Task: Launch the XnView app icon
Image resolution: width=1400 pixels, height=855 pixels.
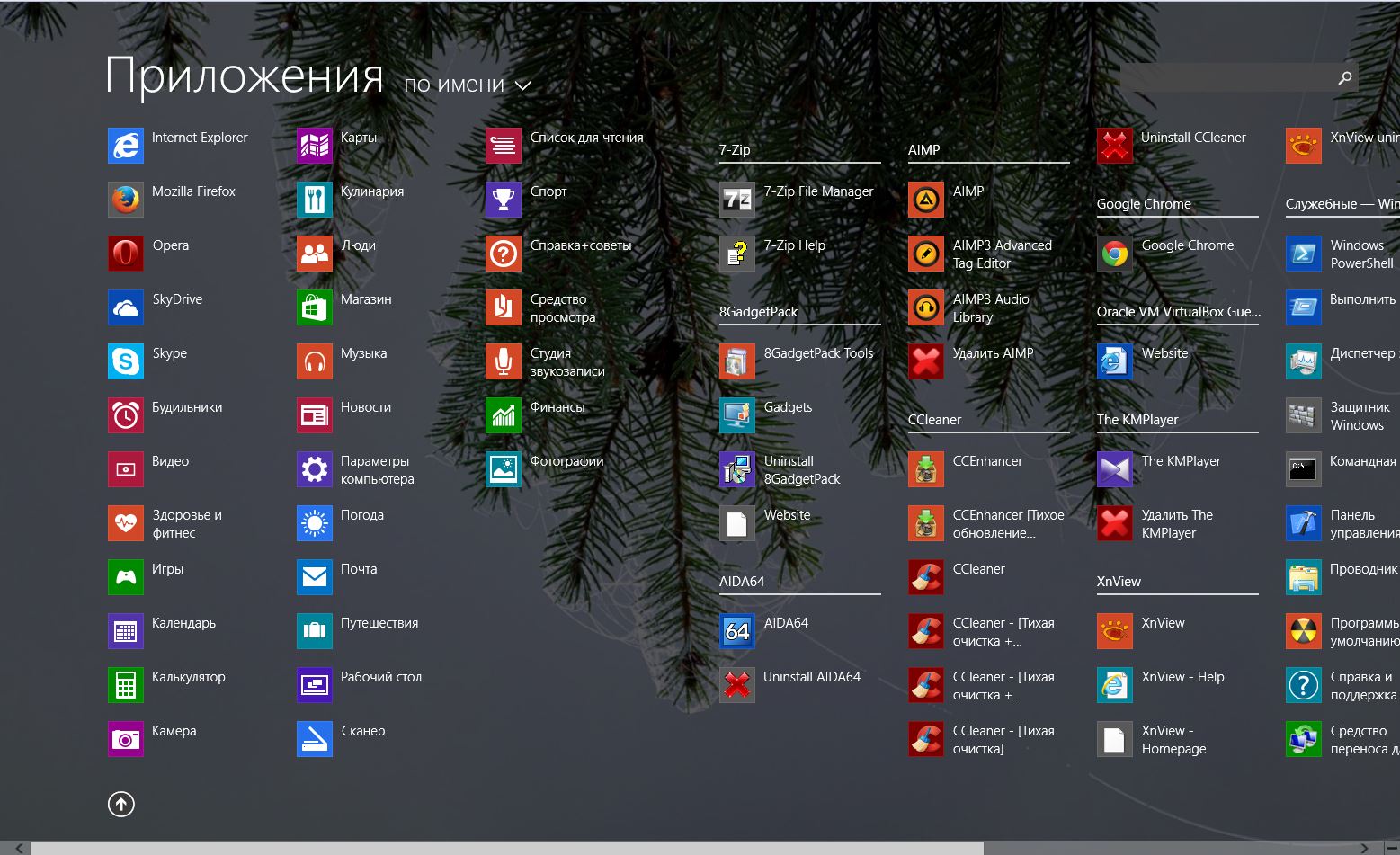Action: [x=1115, y=631]
